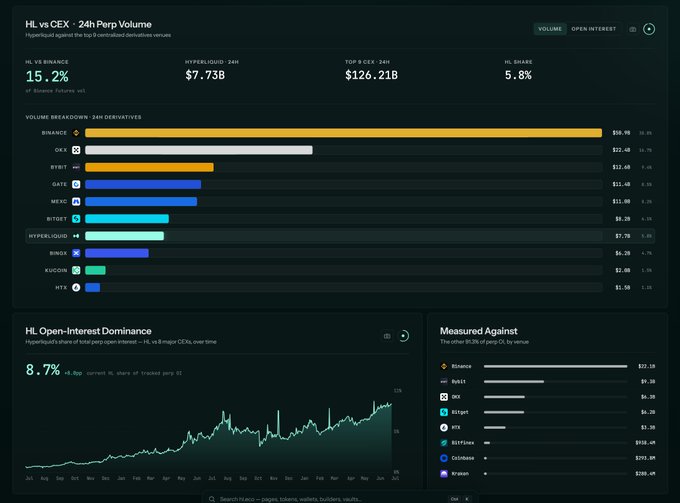Click the 8.7% open-interest share value

click(x=42, y=370)
